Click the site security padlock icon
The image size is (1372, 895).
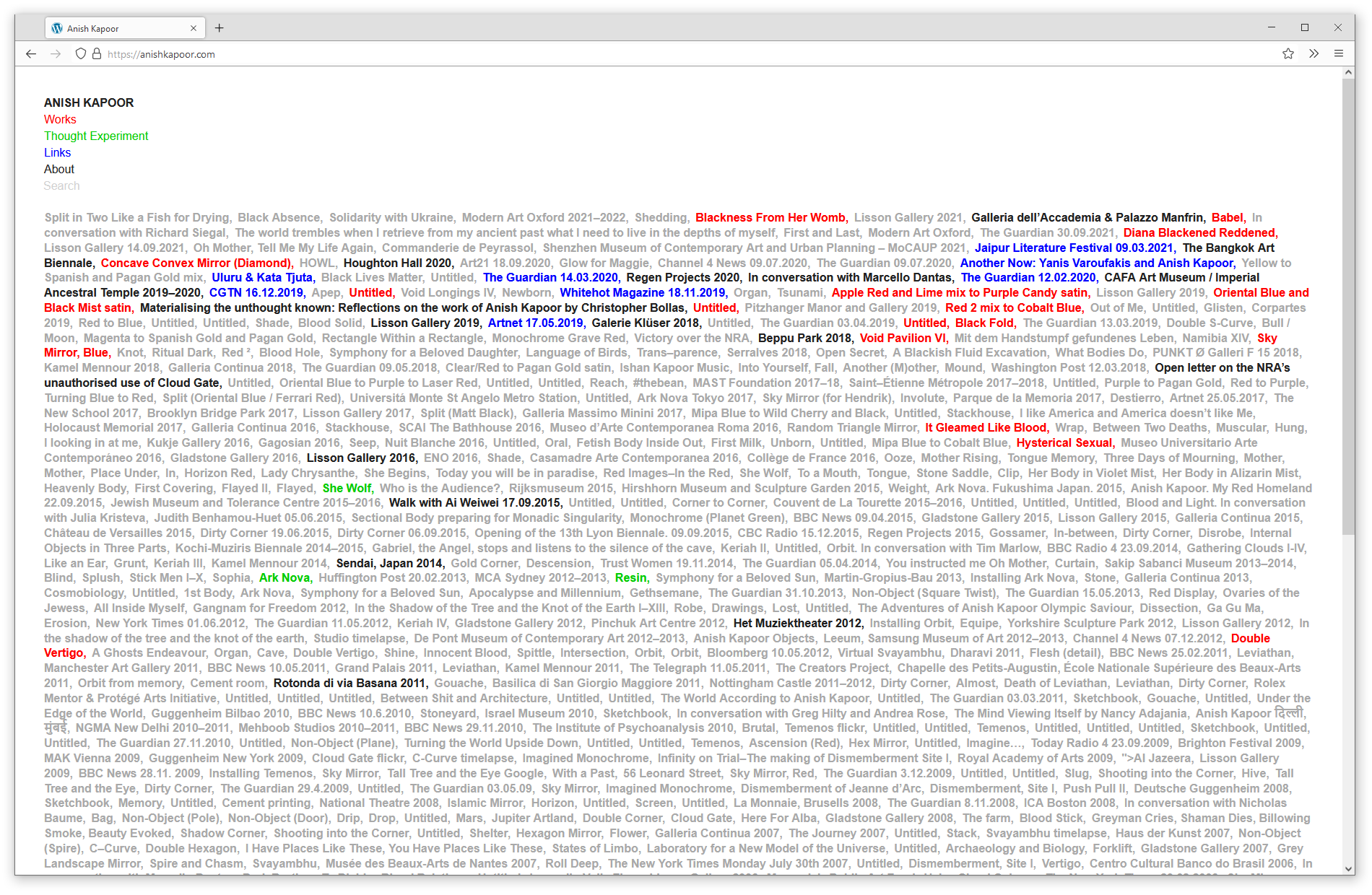point(97,54)
